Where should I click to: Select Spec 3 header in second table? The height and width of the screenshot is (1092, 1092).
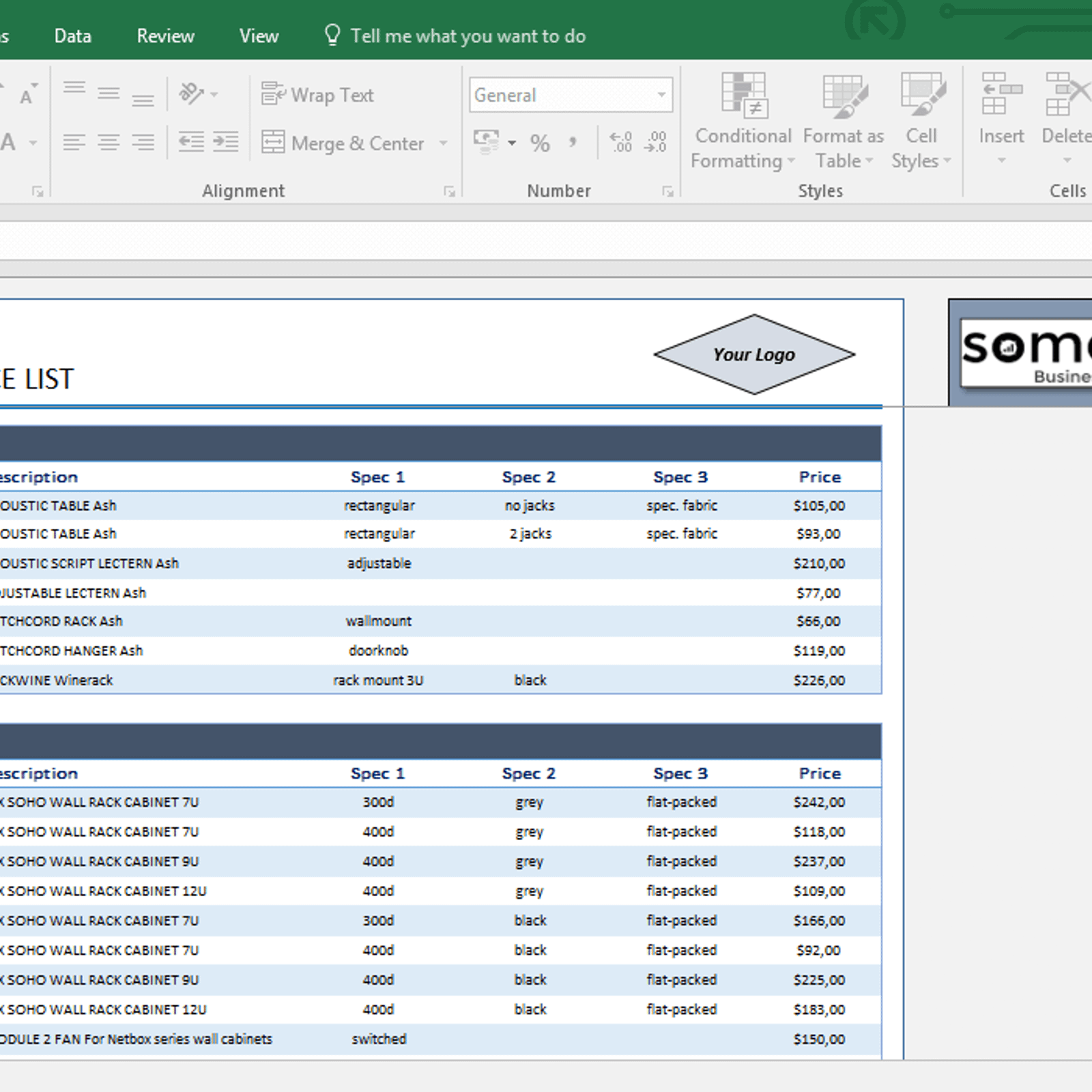click(x=680, y=773)
